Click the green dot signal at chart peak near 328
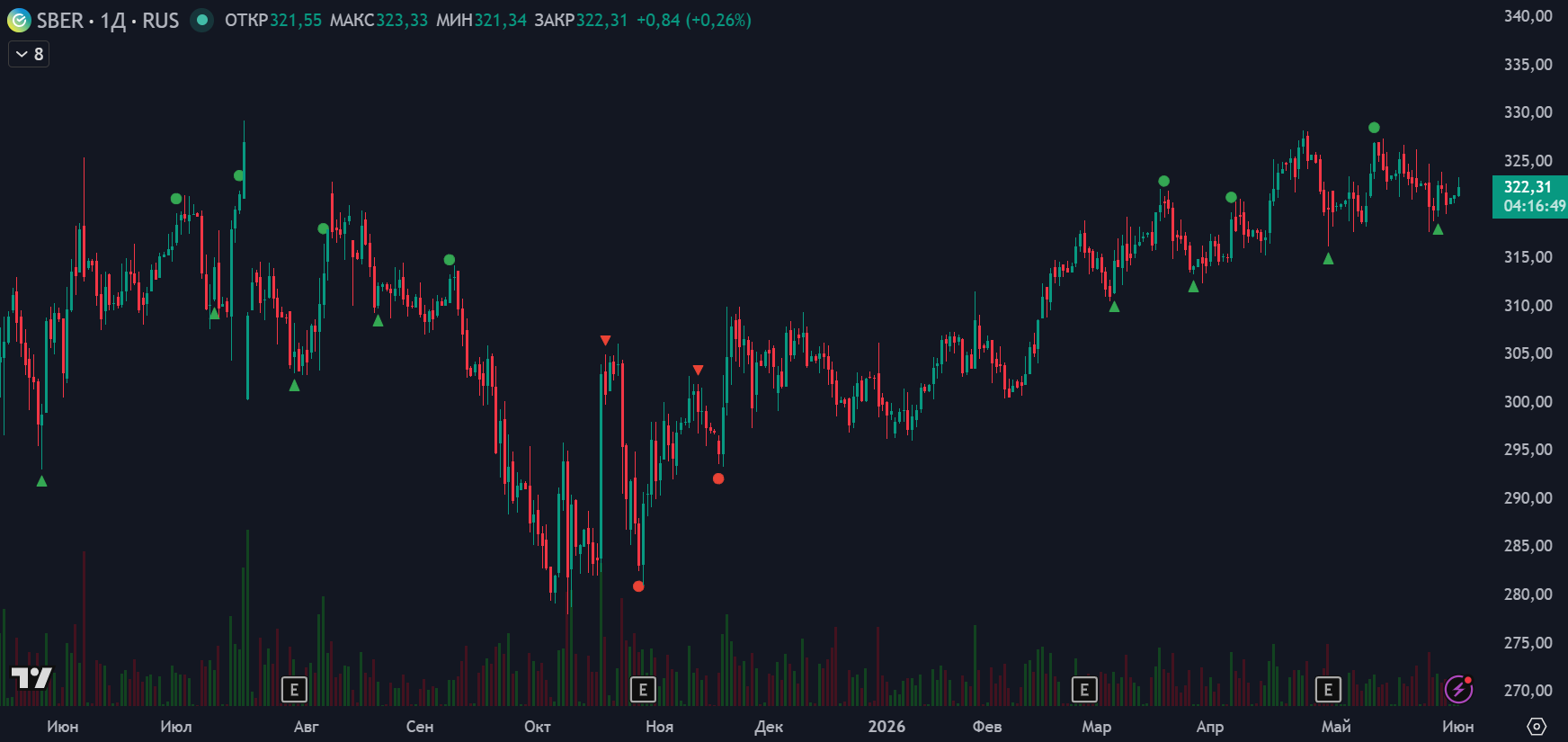Screen dimensions: 1568x742 coord(1374,128)
